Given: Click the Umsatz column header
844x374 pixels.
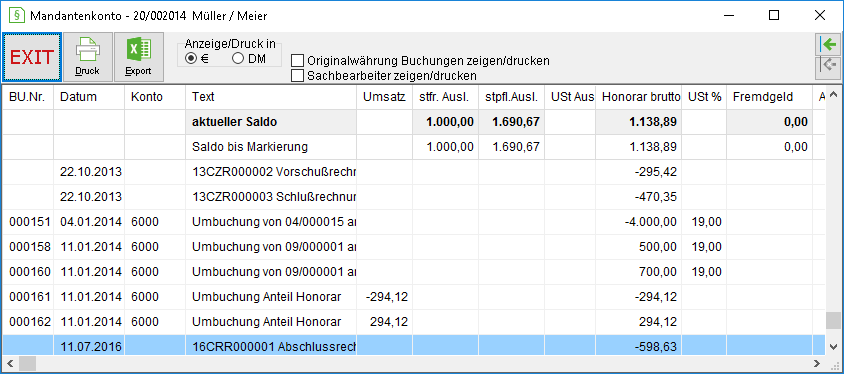Looking at the screenshot, I should tap(384, 97).
